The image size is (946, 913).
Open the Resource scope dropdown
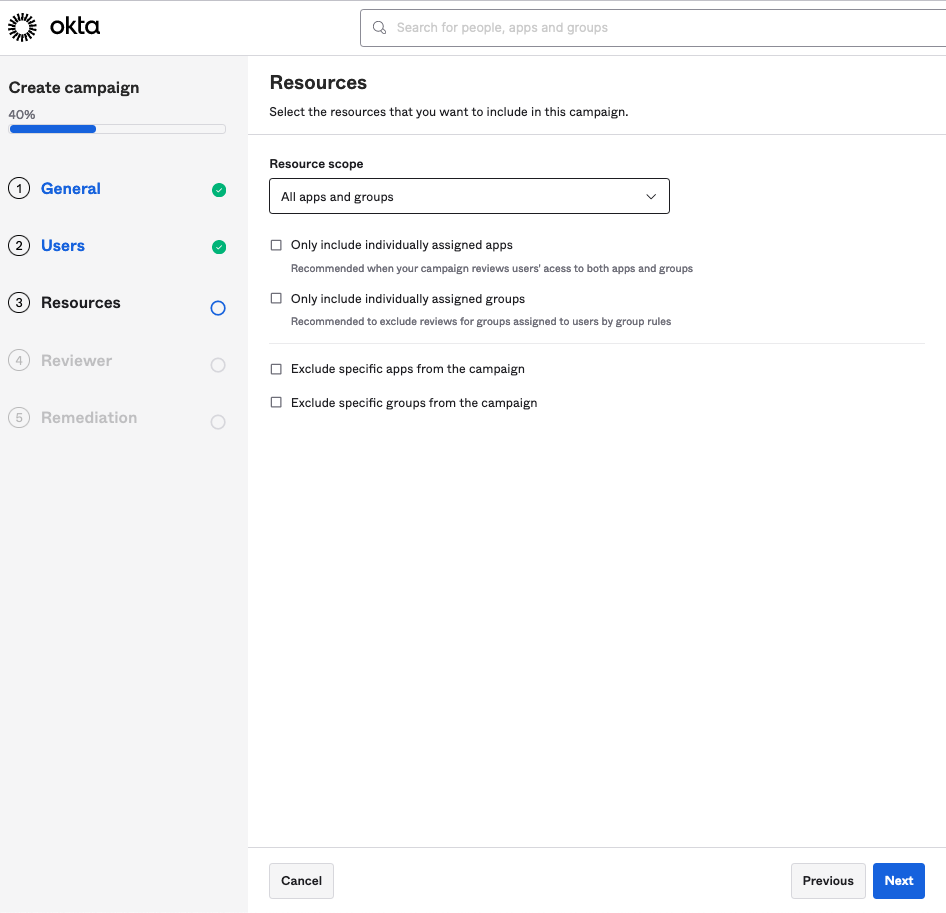pos(468,197)
